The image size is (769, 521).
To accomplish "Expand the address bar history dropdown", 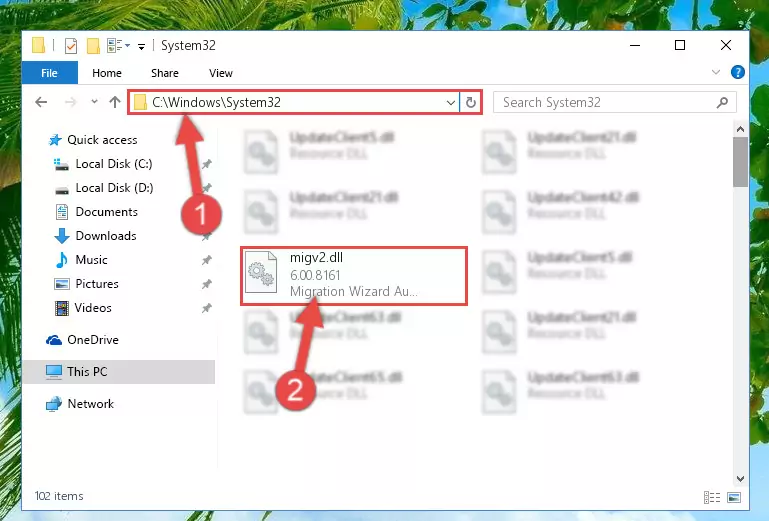I will point(451,103).
